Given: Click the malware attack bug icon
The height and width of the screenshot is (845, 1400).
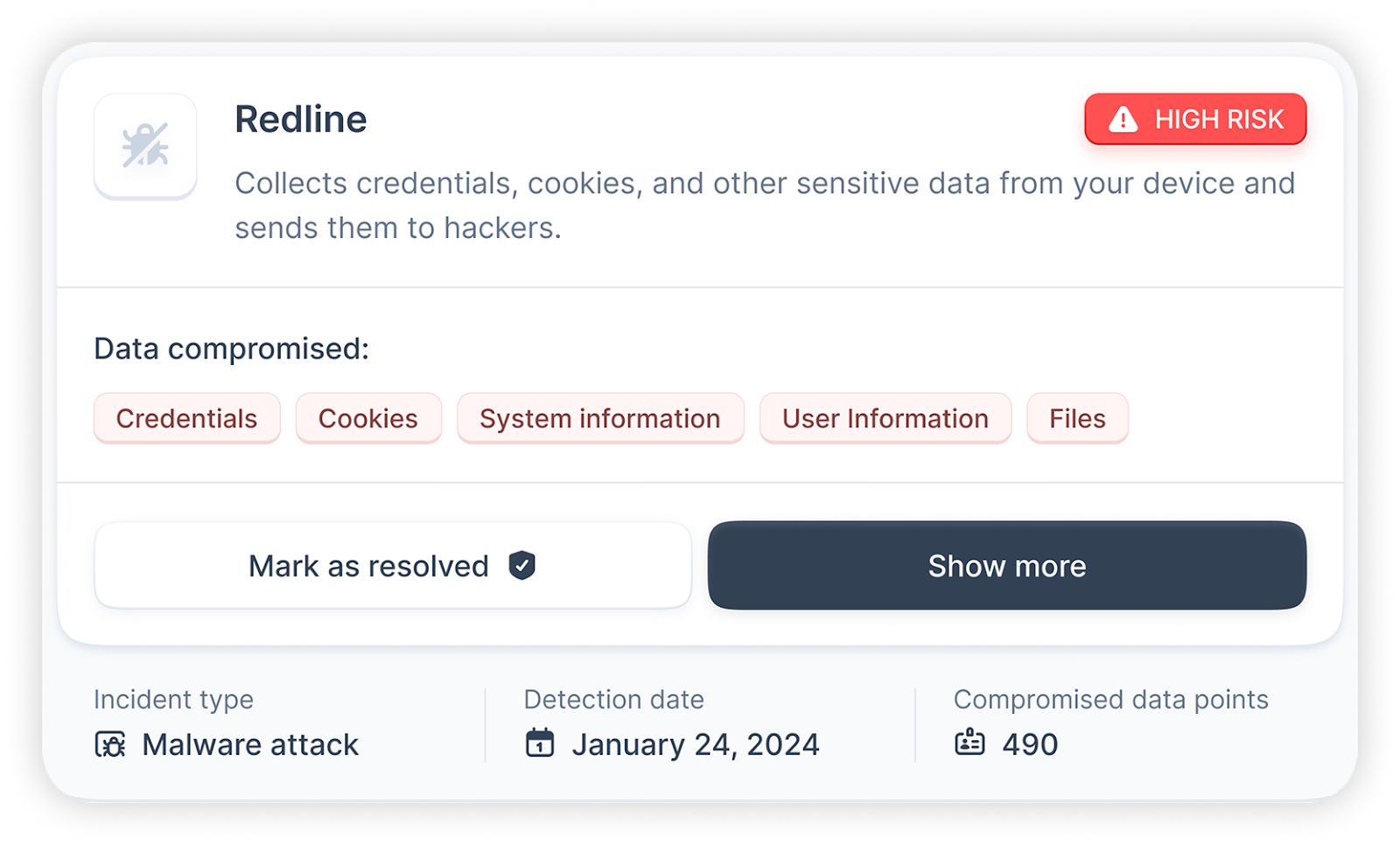Looking at the screenshot, I should click(110, 744).
